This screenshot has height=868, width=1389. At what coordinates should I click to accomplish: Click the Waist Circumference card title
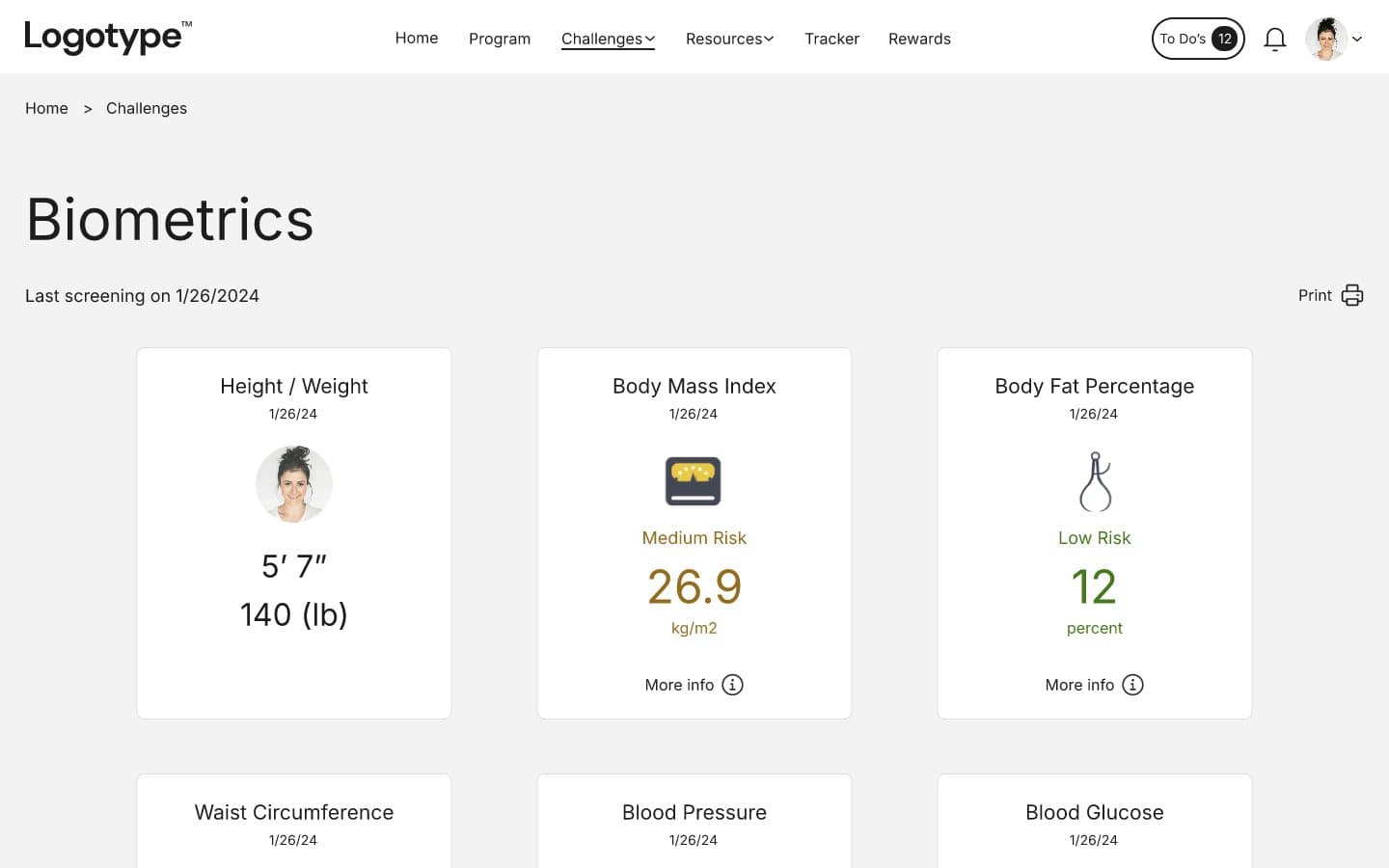294,812
